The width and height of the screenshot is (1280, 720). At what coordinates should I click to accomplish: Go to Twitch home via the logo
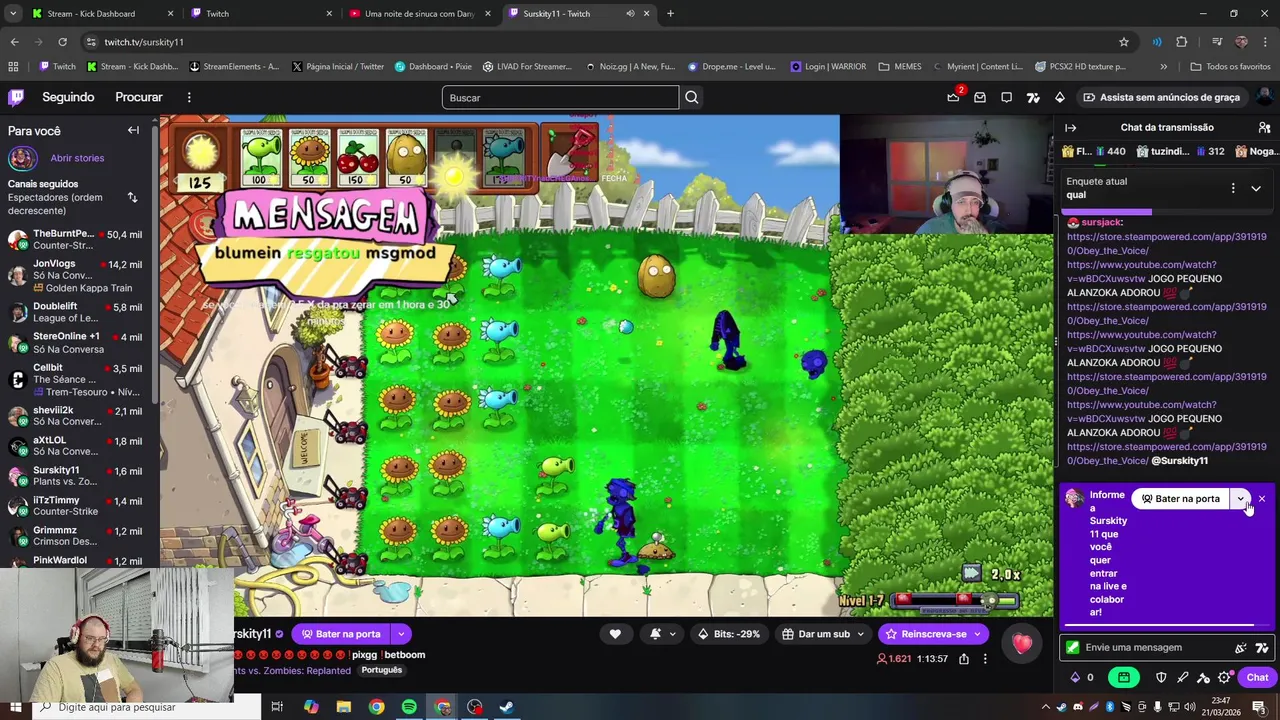[x=16, y=97]
